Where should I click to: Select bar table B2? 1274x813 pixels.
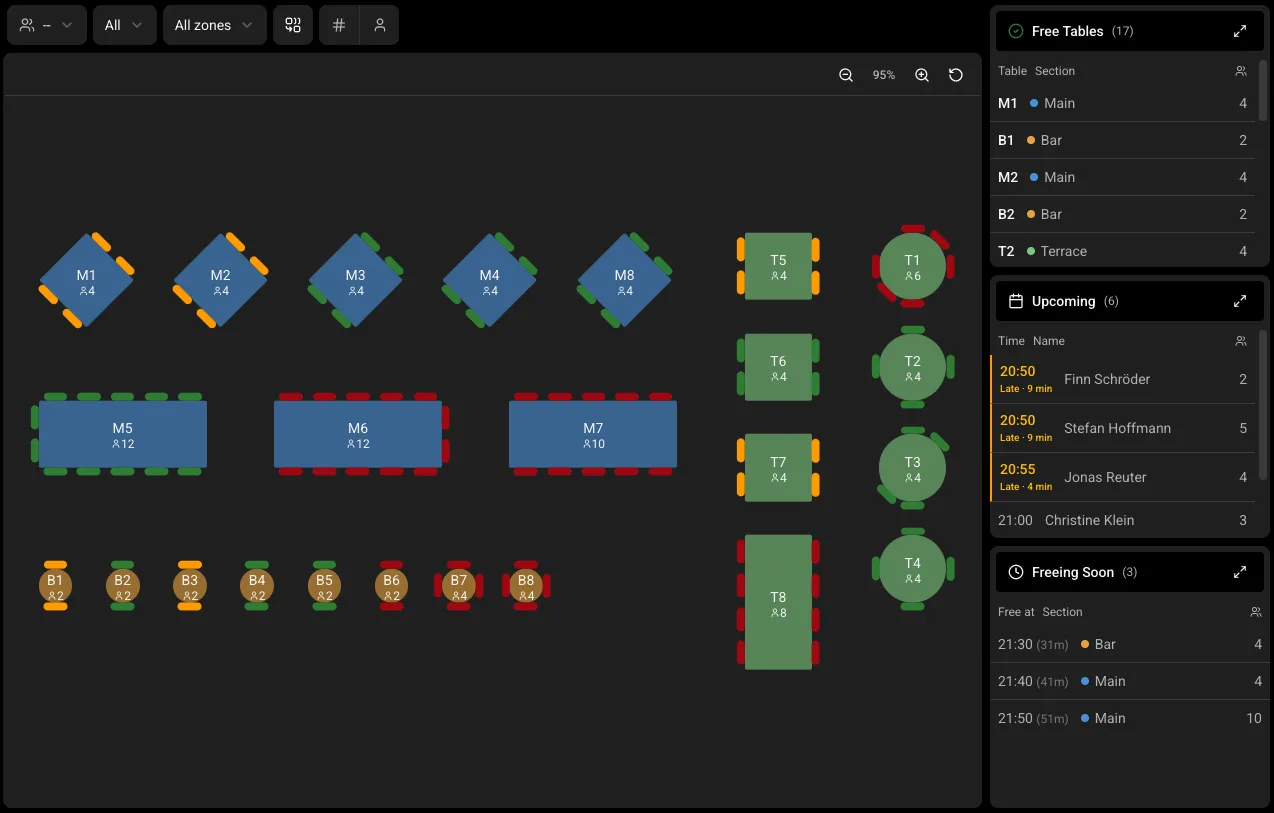(123, 586)
